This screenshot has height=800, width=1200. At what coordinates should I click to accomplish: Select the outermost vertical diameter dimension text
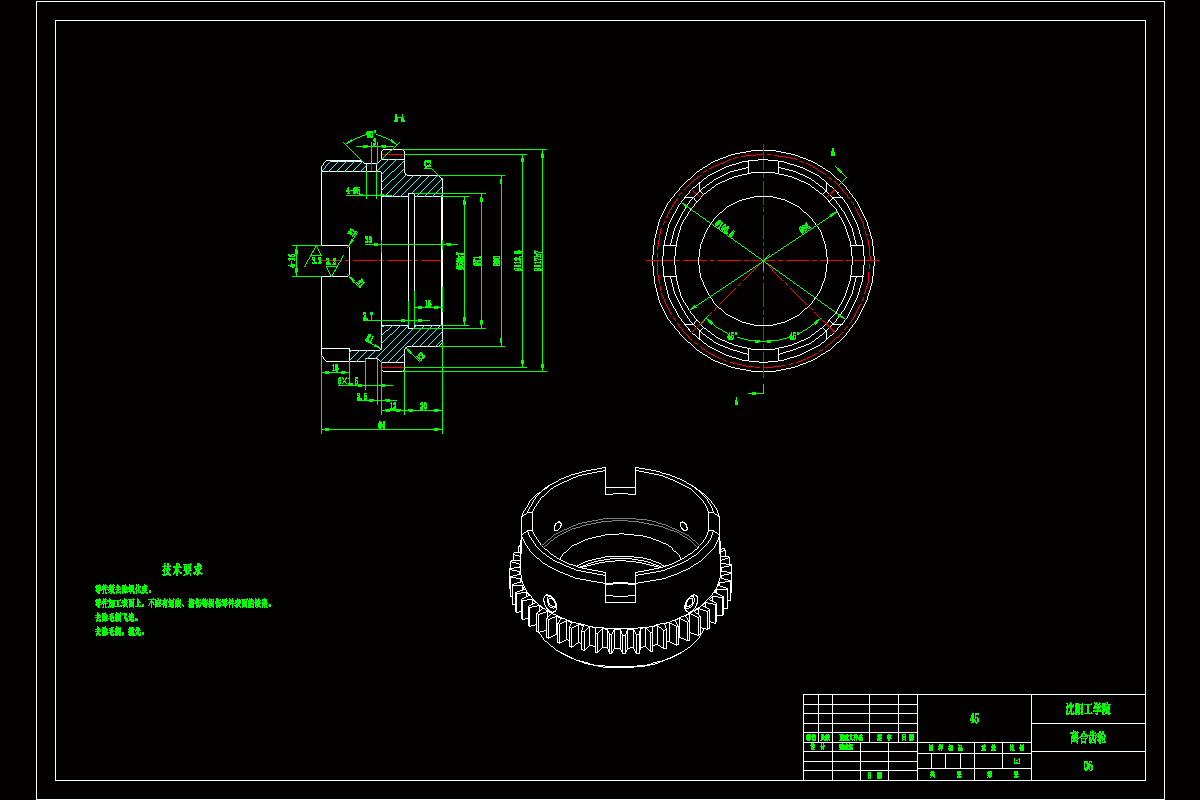538,260
